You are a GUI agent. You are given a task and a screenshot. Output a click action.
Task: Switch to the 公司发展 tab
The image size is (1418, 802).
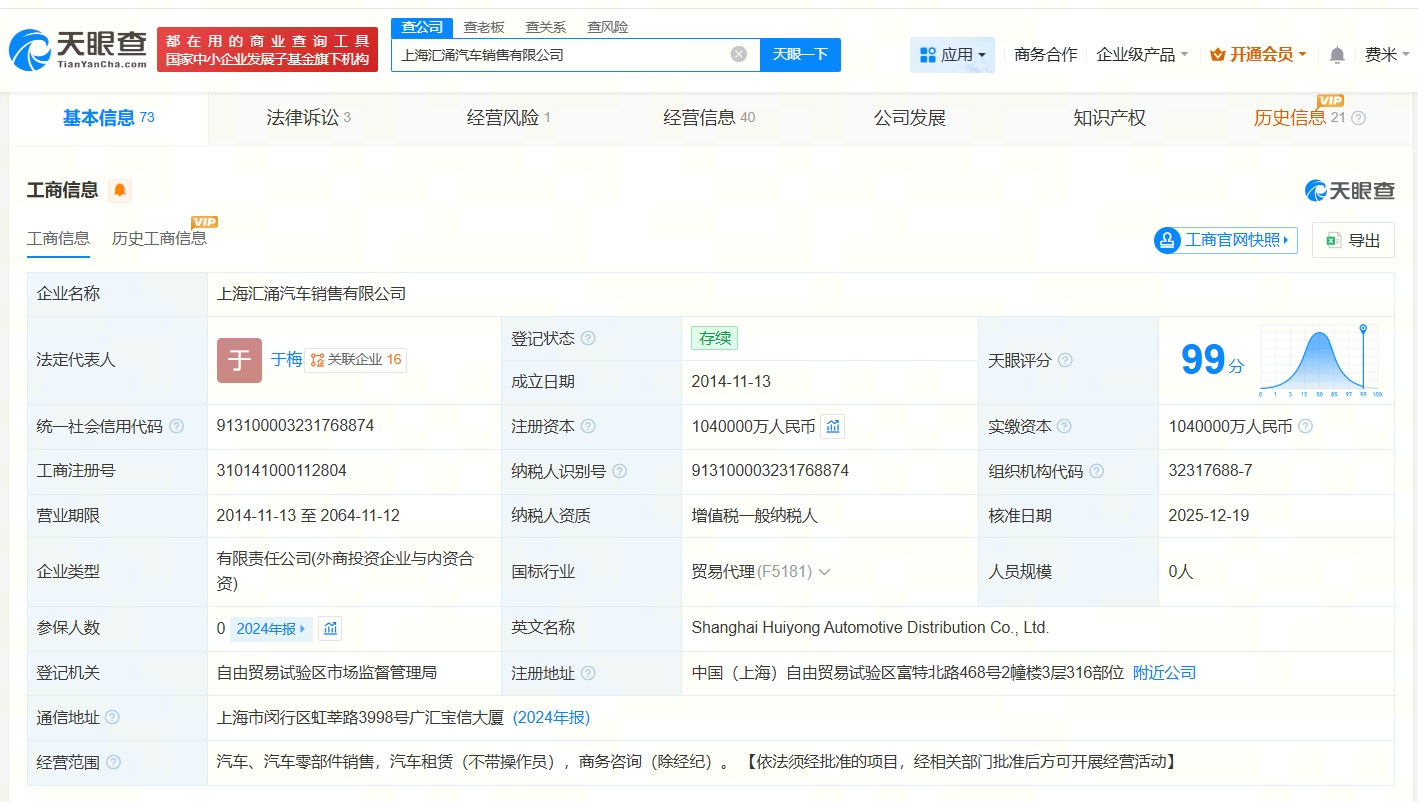tap(909, 118)
